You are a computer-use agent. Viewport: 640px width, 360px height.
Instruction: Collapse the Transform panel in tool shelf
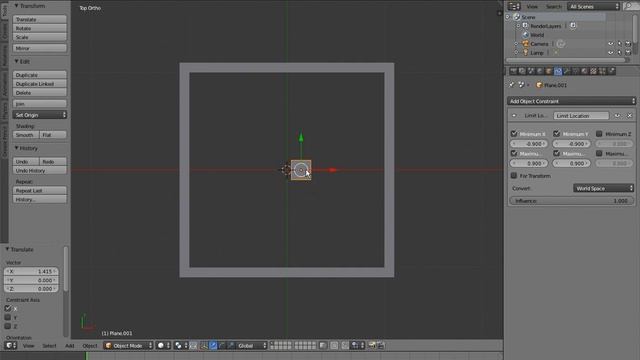[17, 6]
